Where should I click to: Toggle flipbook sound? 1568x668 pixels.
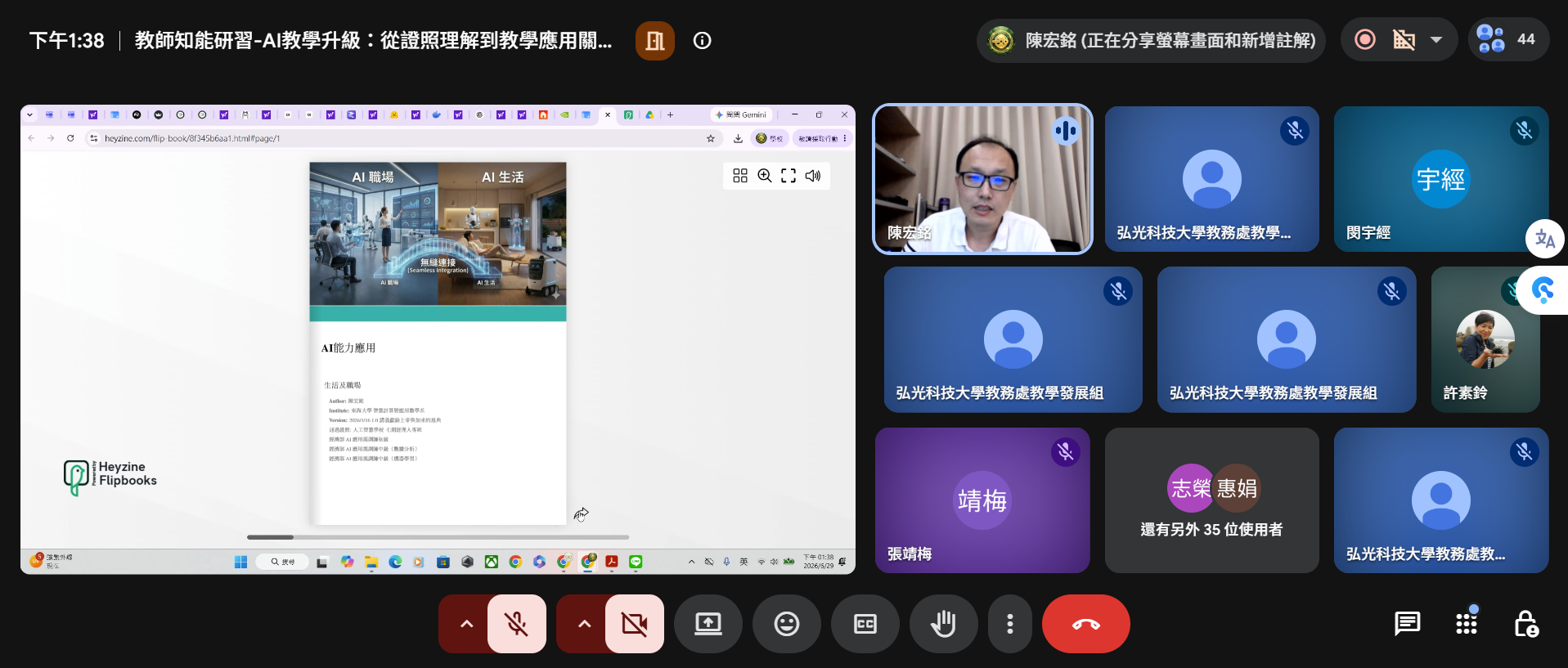[813, 176]
